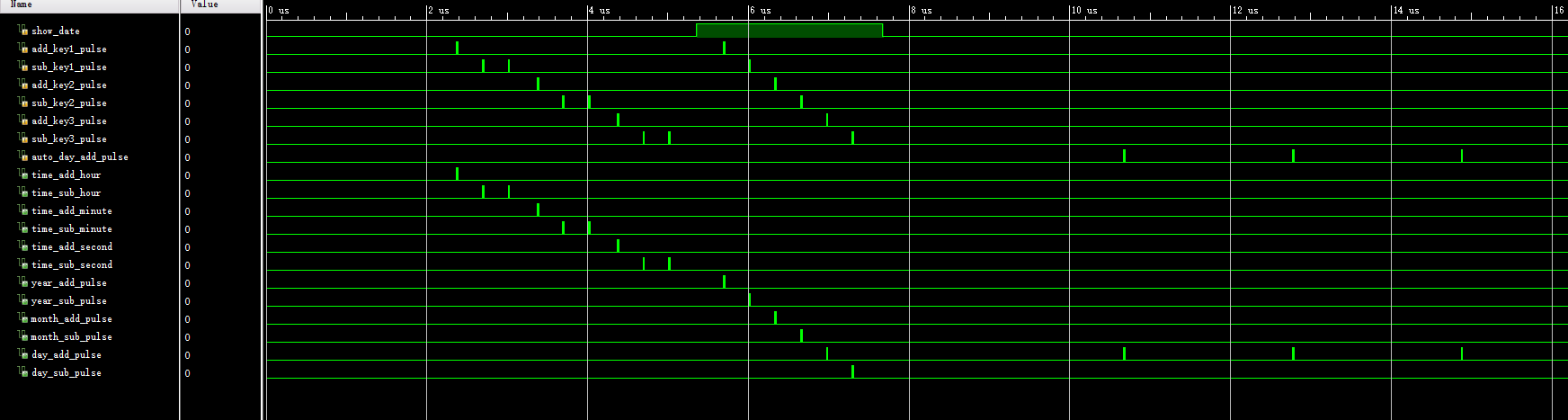The width and height of the screenshot is (1568, 420).
Task: Click the single pulse on time_add_hour waveform
Action: (457, 174)
